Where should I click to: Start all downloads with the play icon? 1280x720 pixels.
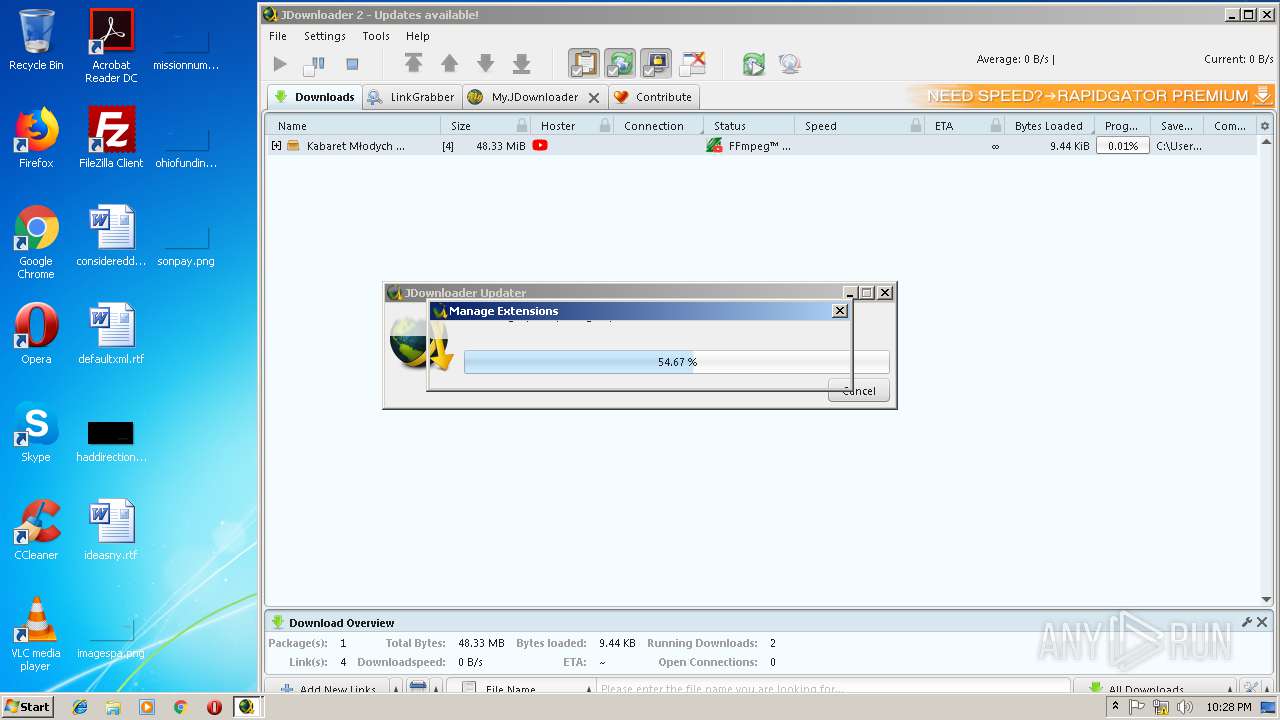(280, 64)
